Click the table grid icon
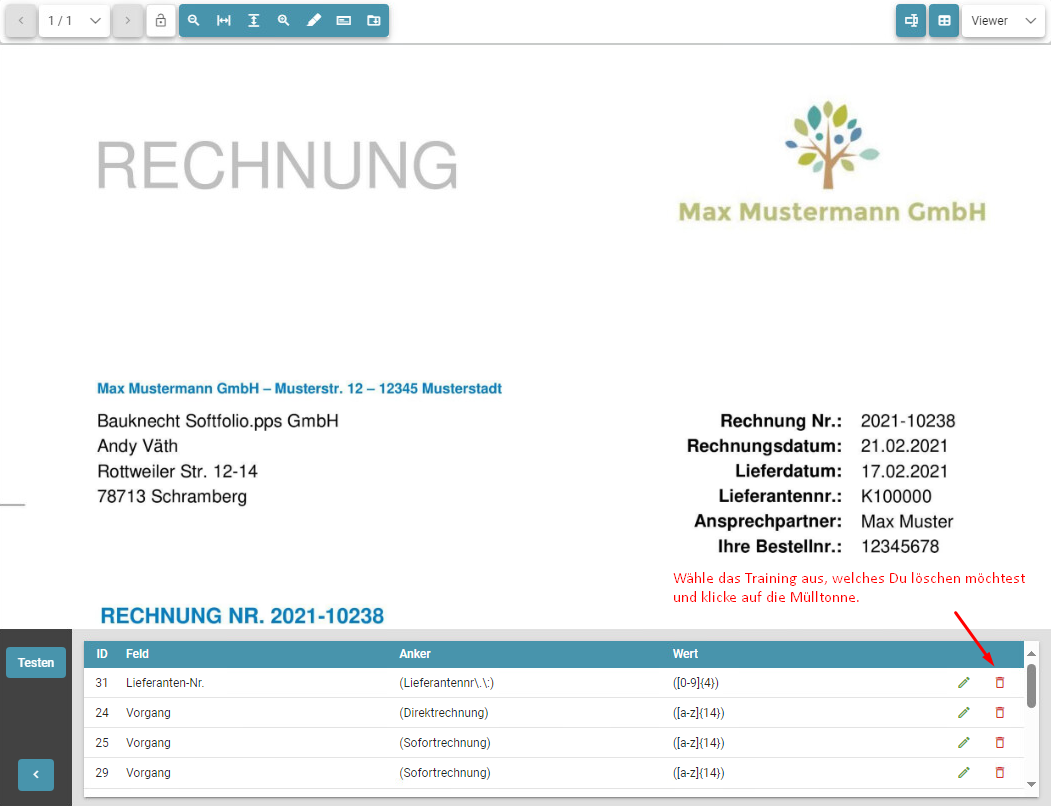Screen dimensions: 1051x806 point(943,21)
